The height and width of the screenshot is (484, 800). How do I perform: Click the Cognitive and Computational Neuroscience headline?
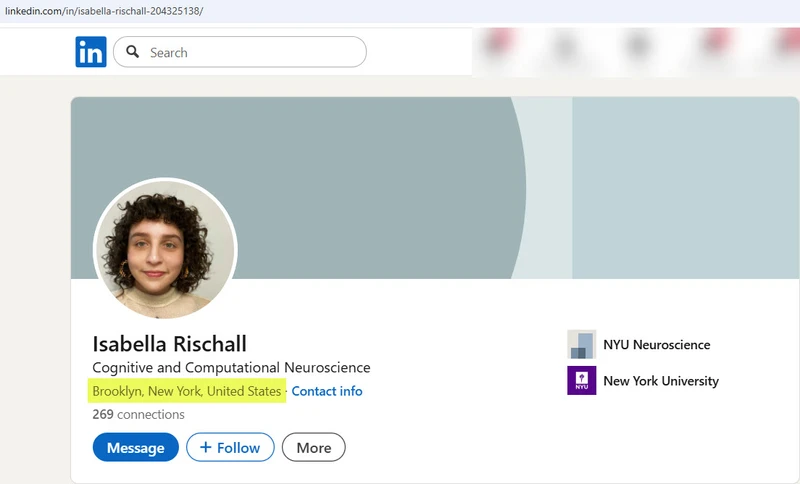(x=231, y=368)
